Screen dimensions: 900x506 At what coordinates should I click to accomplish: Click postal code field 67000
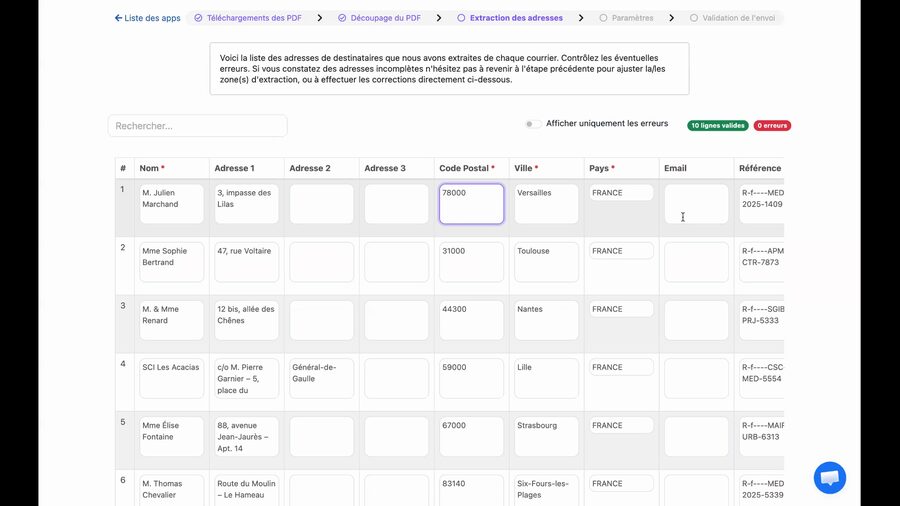click(x=471, y=437)
